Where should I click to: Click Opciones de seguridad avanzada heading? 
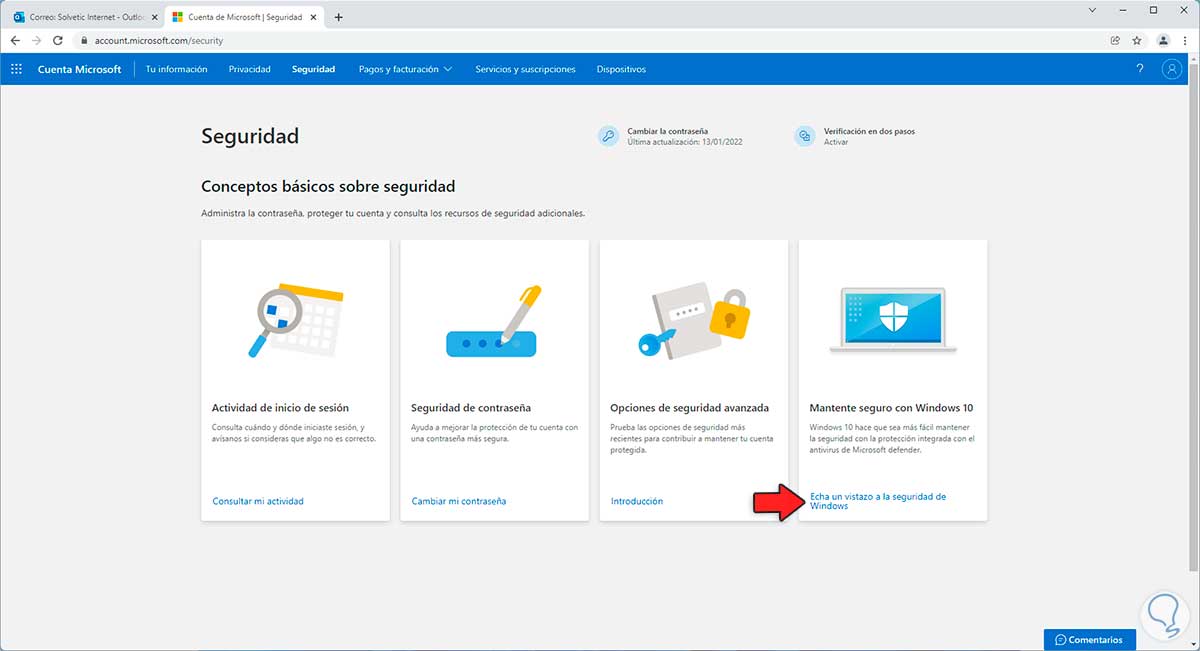(x=689, y=408)
